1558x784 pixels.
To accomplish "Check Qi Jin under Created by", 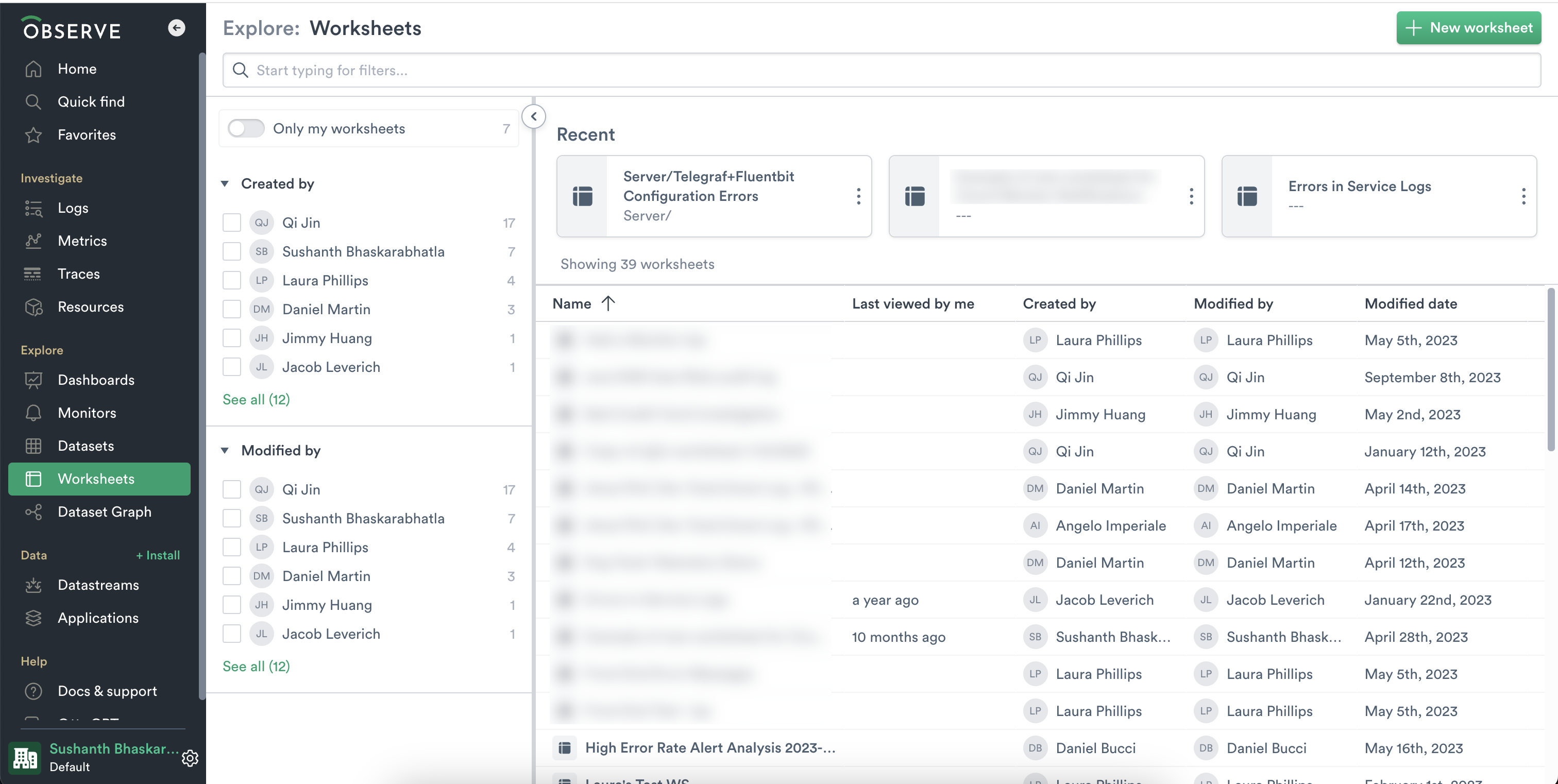I will [232, 223].
